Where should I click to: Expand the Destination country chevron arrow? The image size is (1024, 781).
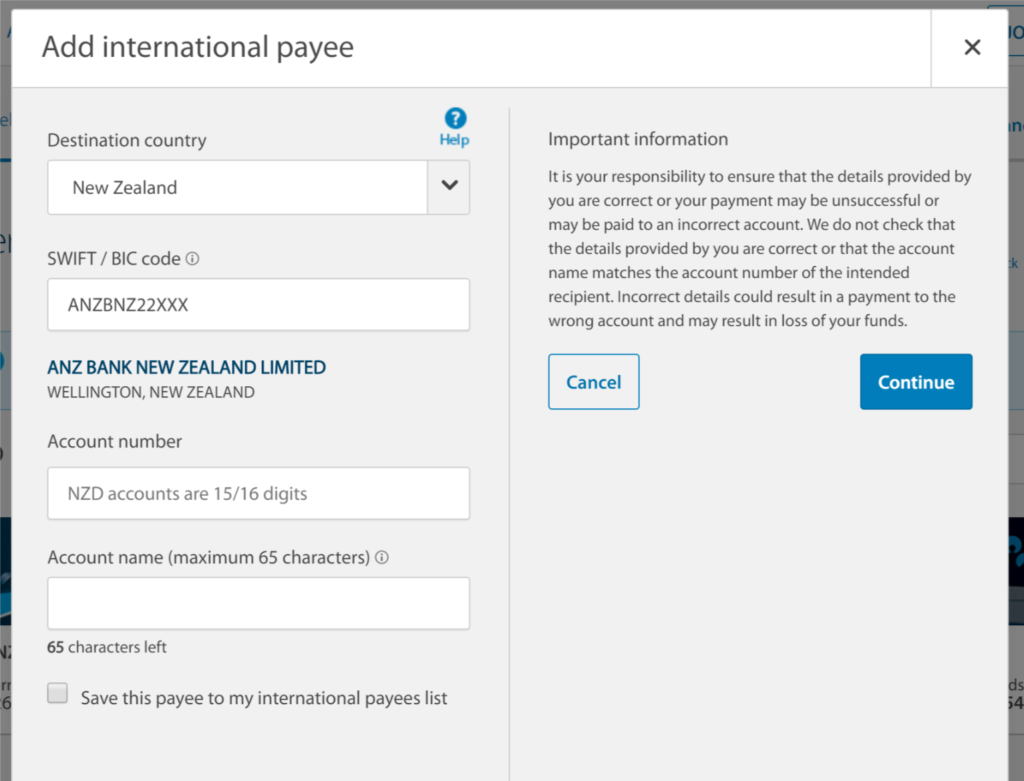pyautogui.click(x=449, y=186)
